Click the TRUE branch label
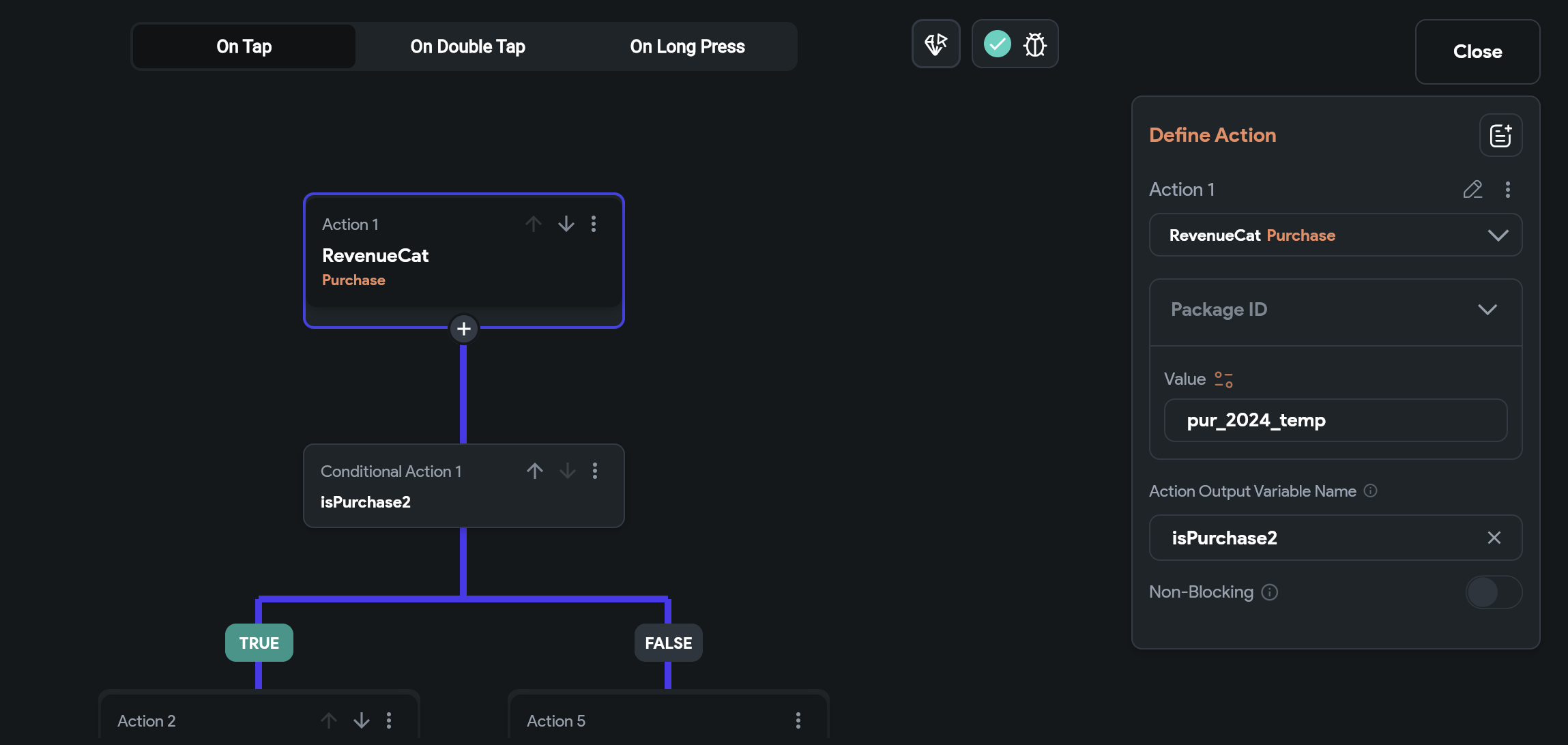 pyautogui.click(x=259, y=643)
